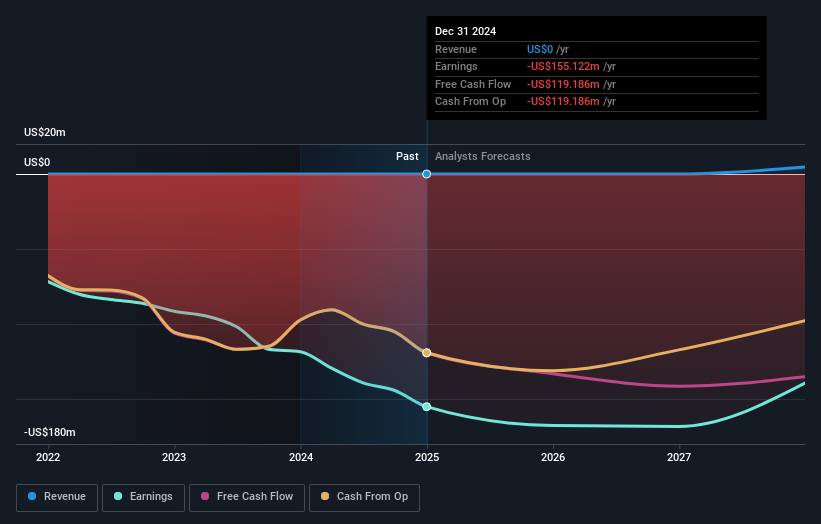Click the US$20m y-axis label
The height and width of the screenshot is (524, 821).
(x=45, y=132)
